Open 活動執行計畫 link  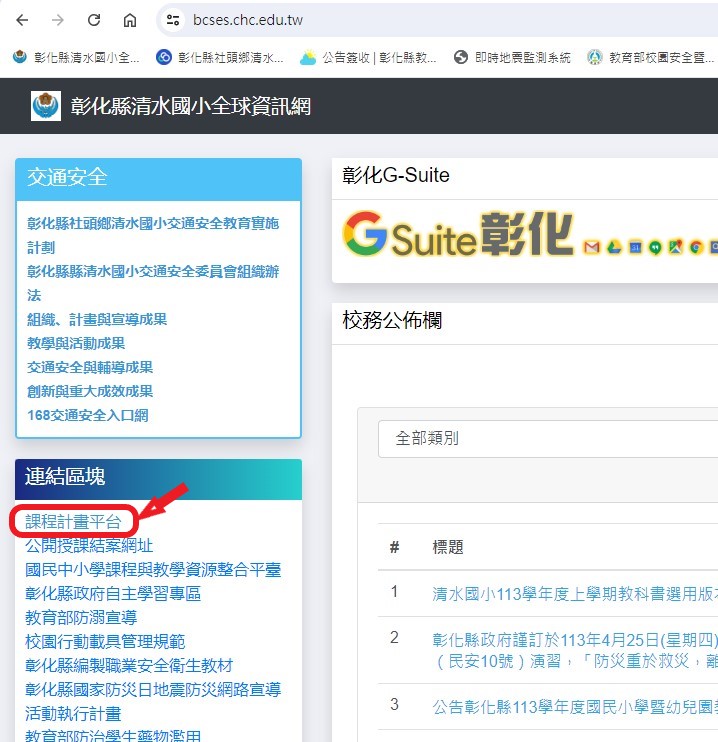point(73,714)
